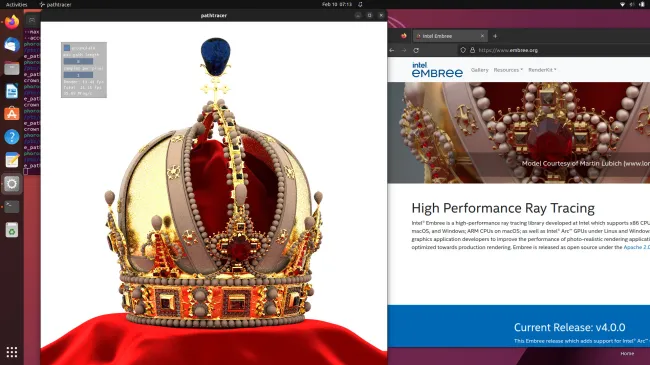
Task: Switch to Terminal from the dock
Action: pyautogui.click(x=12, y=206)
